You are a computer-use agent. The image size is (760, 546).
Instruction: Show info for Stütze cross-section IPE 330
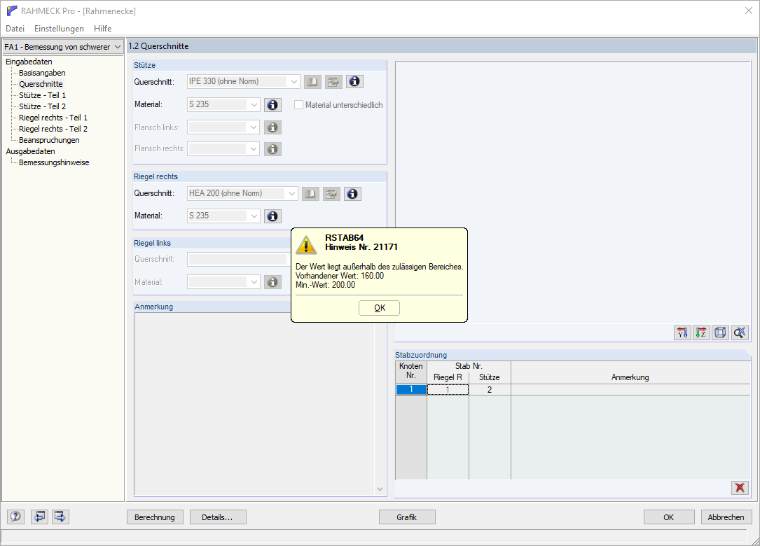355,81
